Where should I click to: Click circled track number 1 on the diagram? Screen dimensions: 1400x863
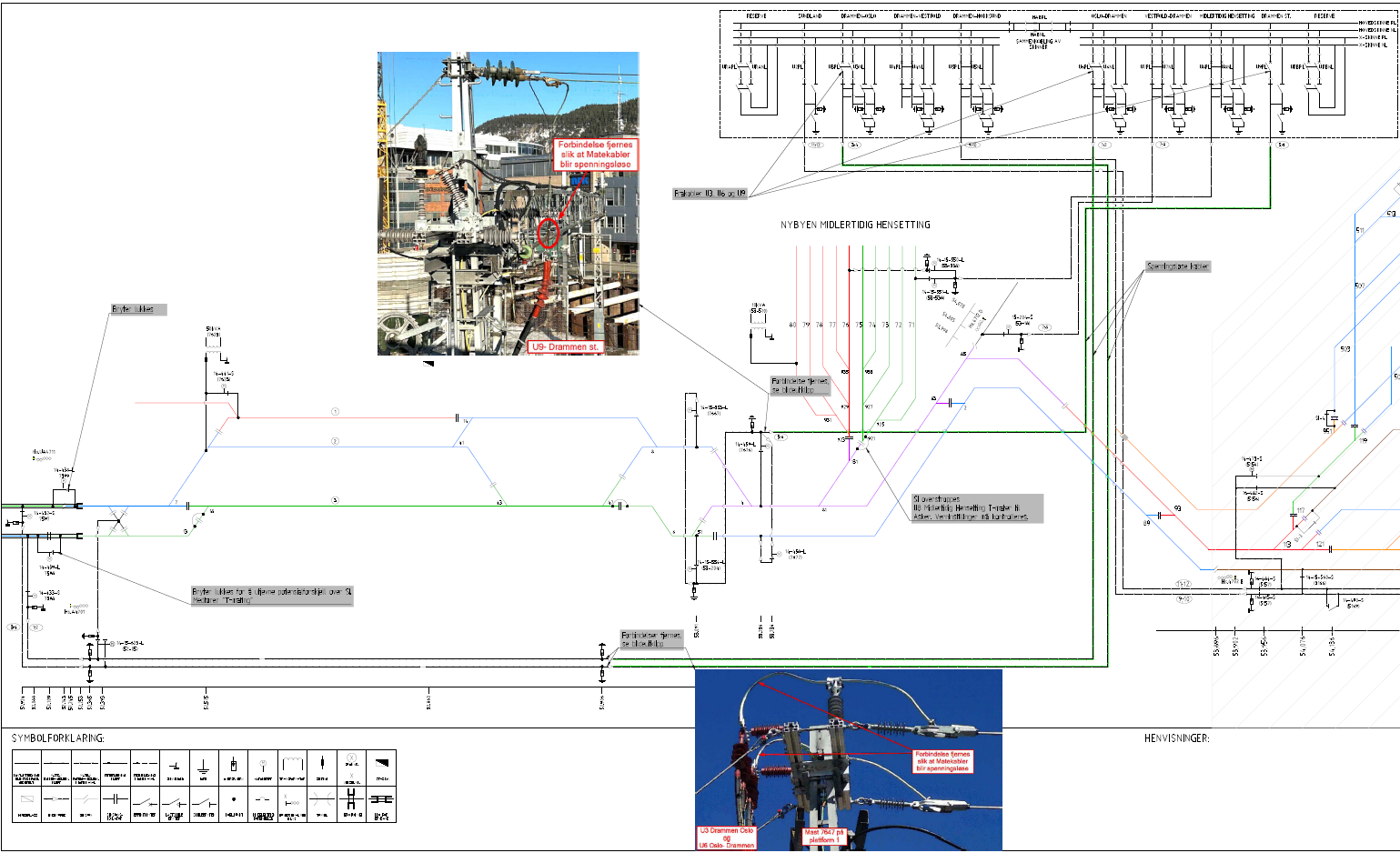point(335,412)
